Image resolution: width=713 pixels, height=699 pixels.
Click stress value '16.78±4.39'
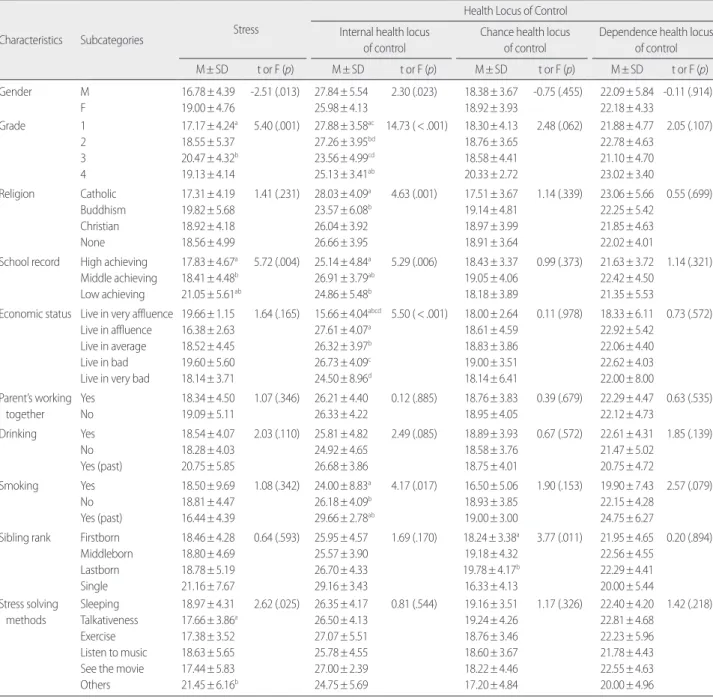208,92
